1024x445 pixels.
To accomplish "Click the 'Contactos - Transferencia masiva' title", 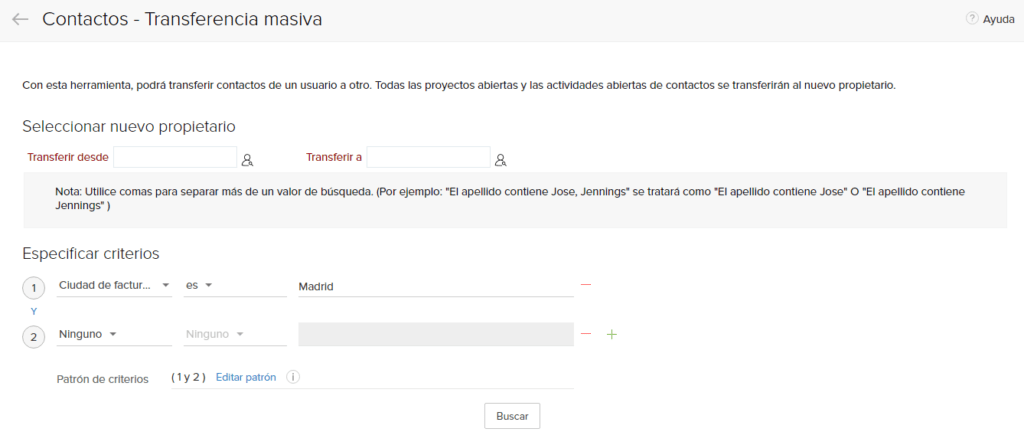I will click(182, 20).
